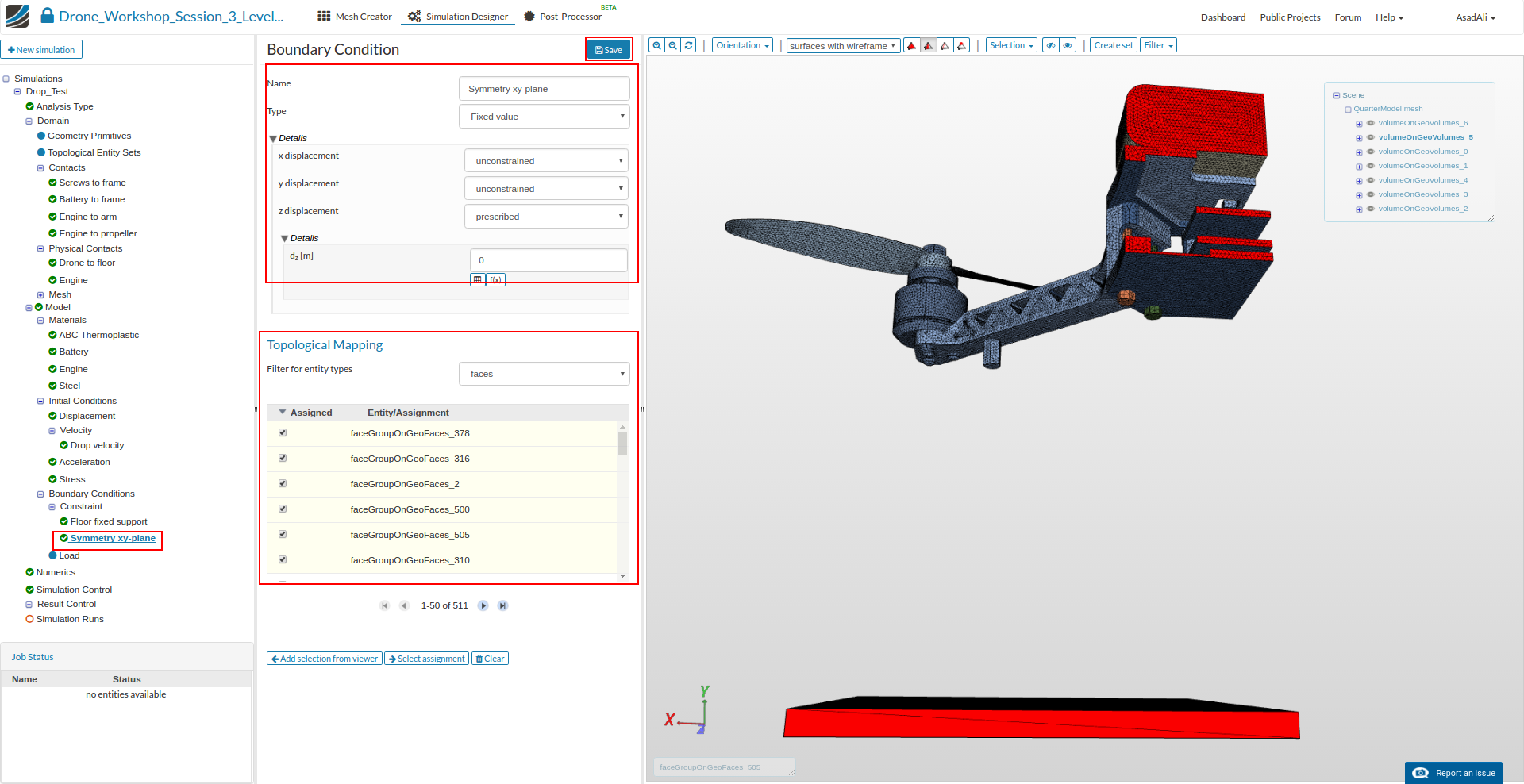
Task: Open the z displacement dropdown
Action: [546, 217]
